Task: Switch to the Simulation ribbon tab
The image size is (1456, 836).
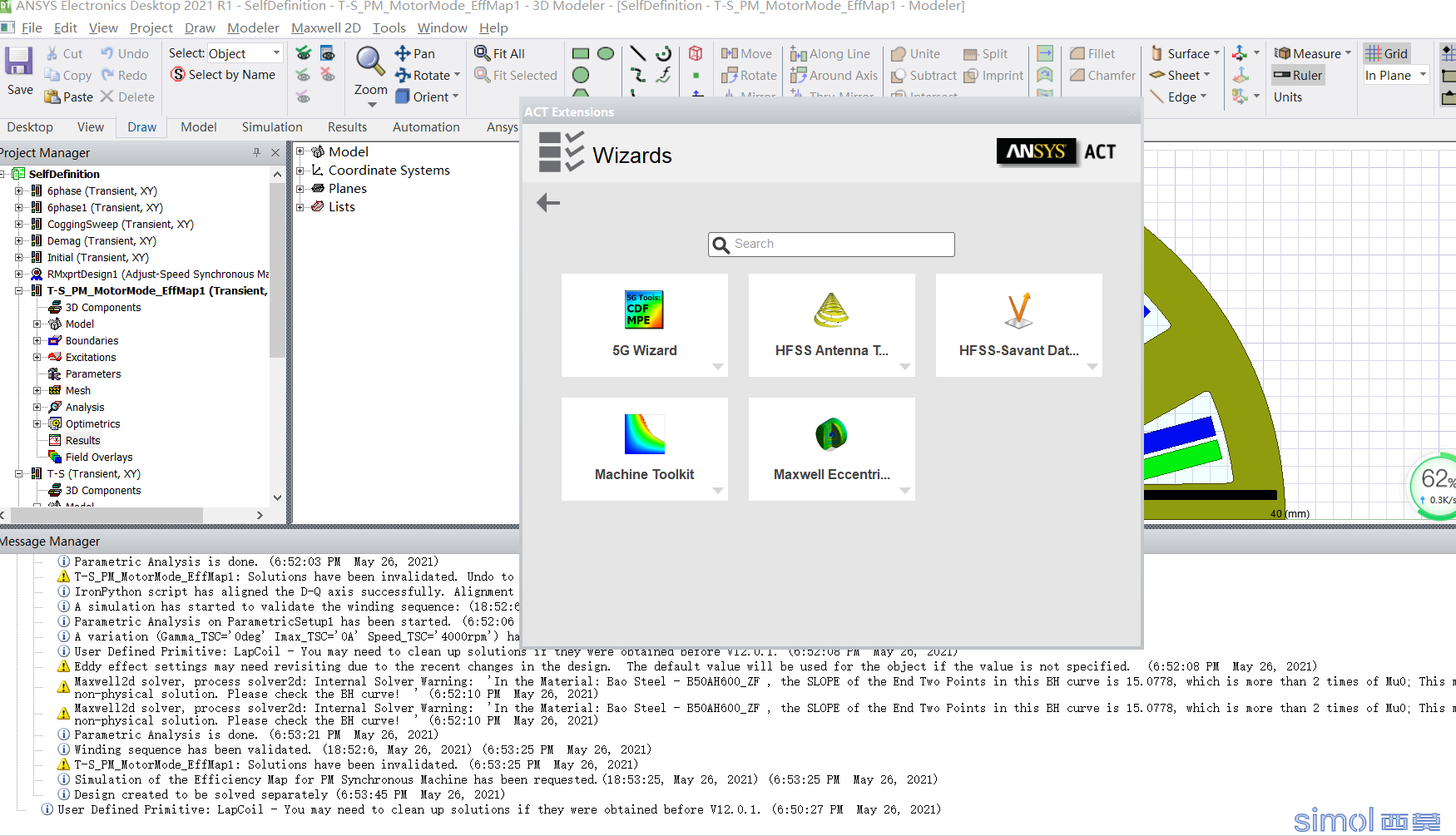Action: point(272,127)
